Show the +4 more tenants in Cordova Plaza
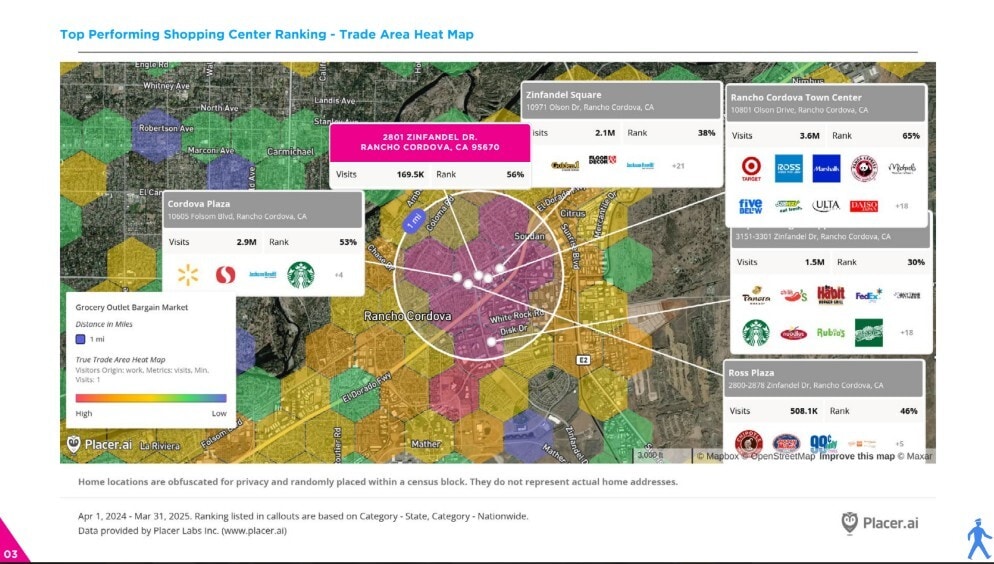This screenshot has height=564, width=994. [x=338, y=275]
